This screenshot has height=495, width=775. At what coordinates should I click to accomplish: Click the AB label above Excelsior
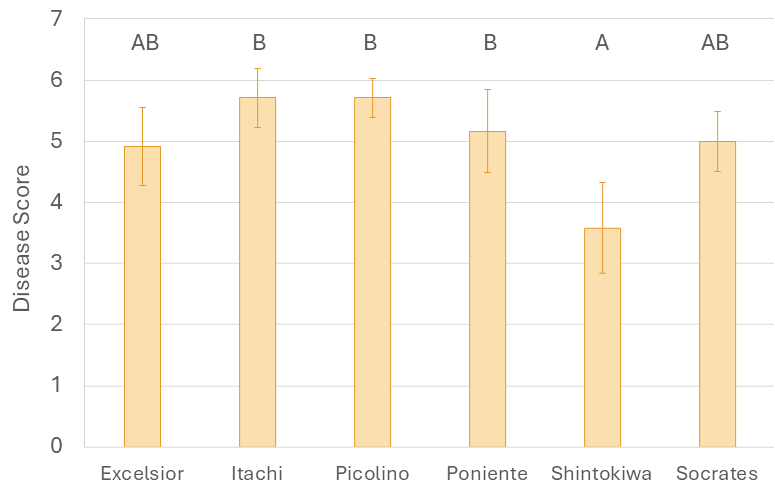[x=145, y=42]
